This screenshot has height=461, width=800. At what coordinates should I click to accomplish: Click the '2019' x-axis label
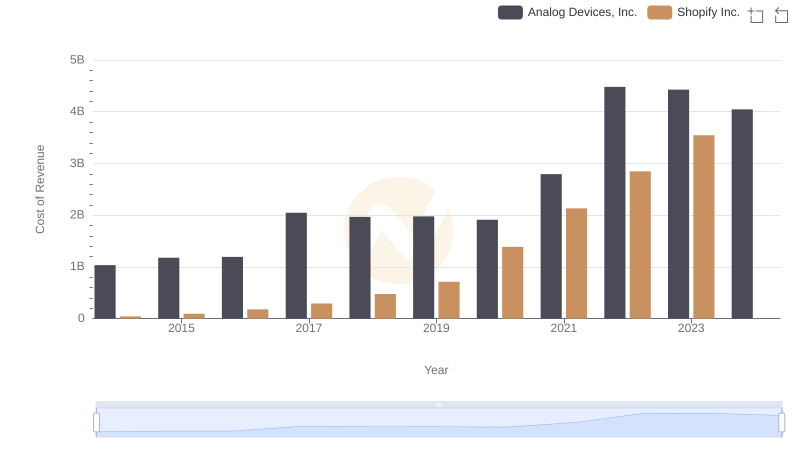pyautogui.click(x=436, y=328)
